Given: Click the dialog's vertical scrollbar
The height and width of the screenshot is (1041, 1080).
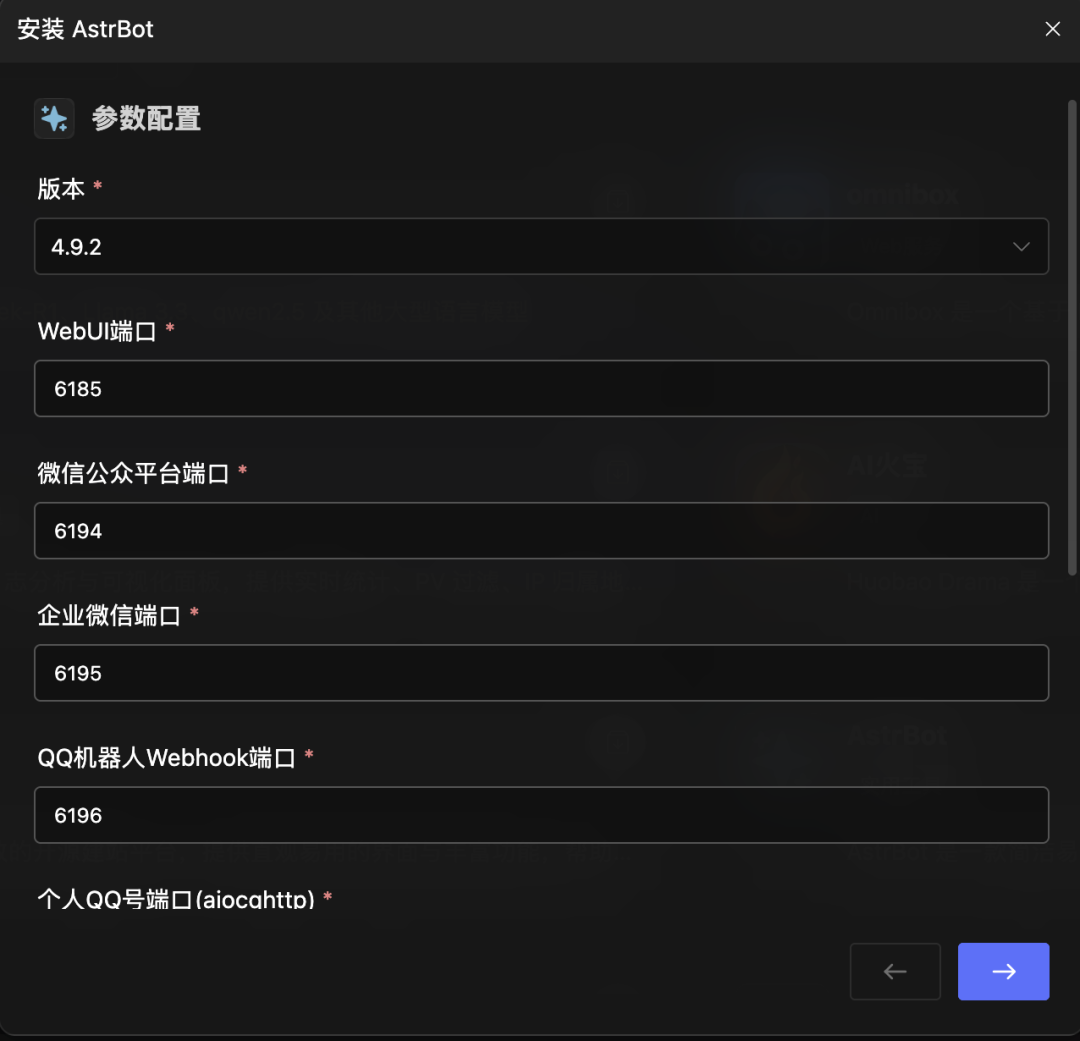Looking at the screenshot, I should coord(1072,338).
